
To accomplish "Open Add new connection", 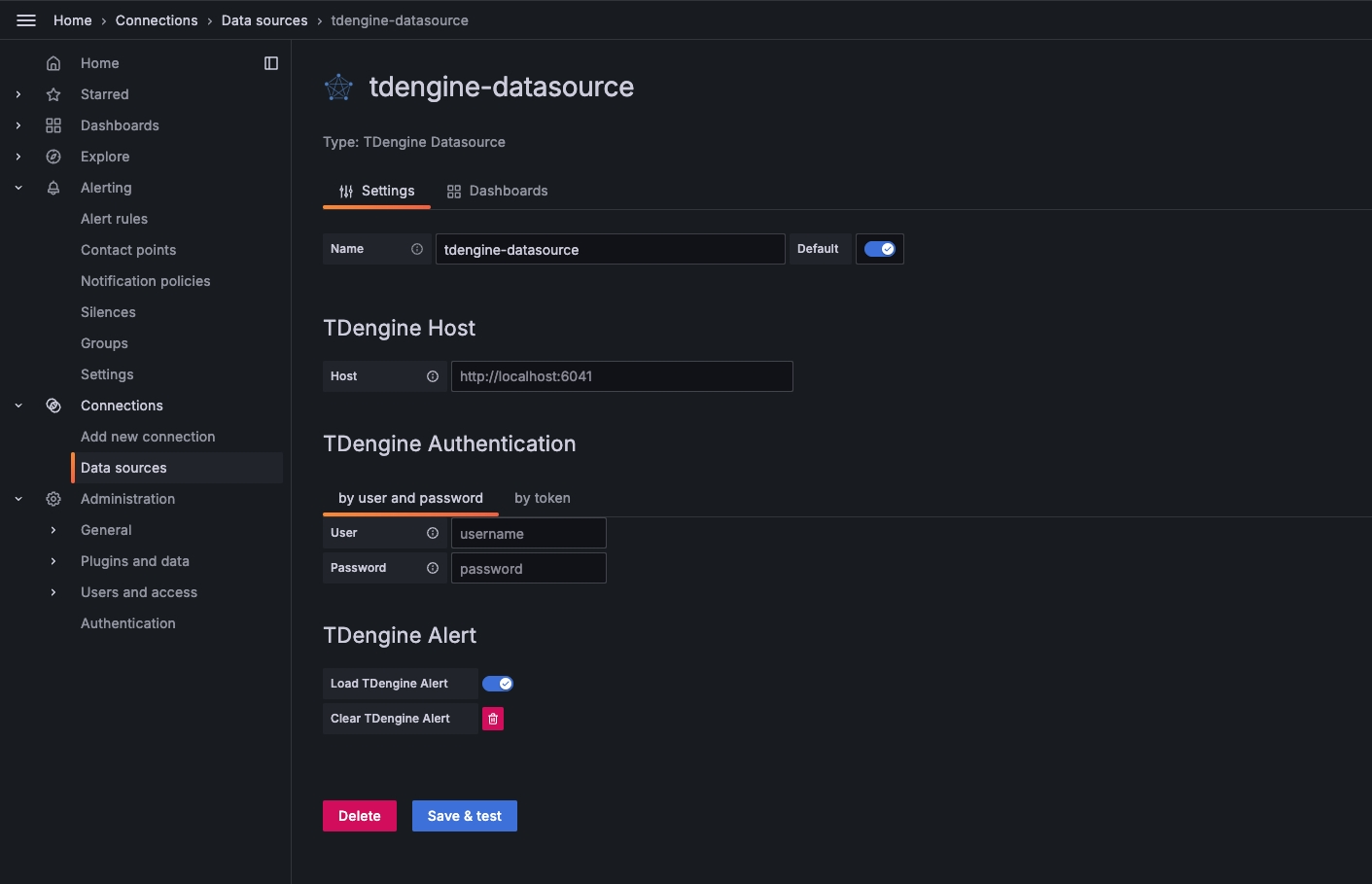I will (x=148, y=437).
